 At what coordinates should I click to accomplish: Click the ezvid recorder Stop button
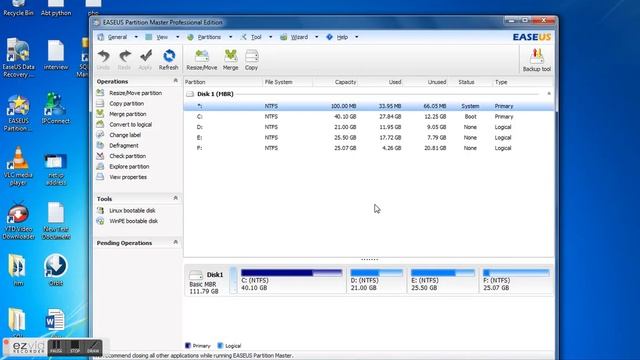(75, 347)
